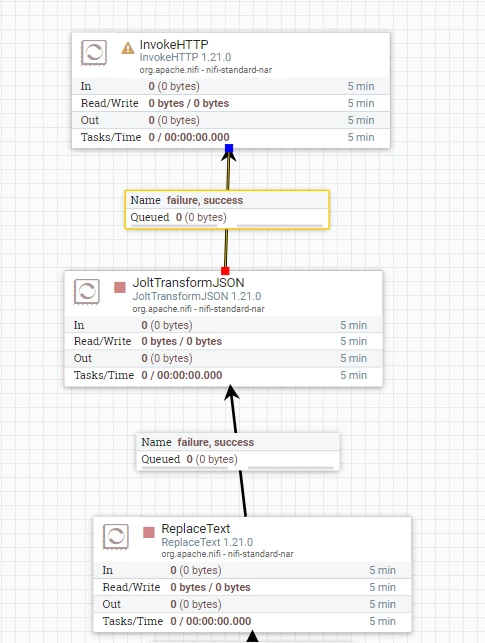Click the Queued row of lower connection

pos(238,459)
